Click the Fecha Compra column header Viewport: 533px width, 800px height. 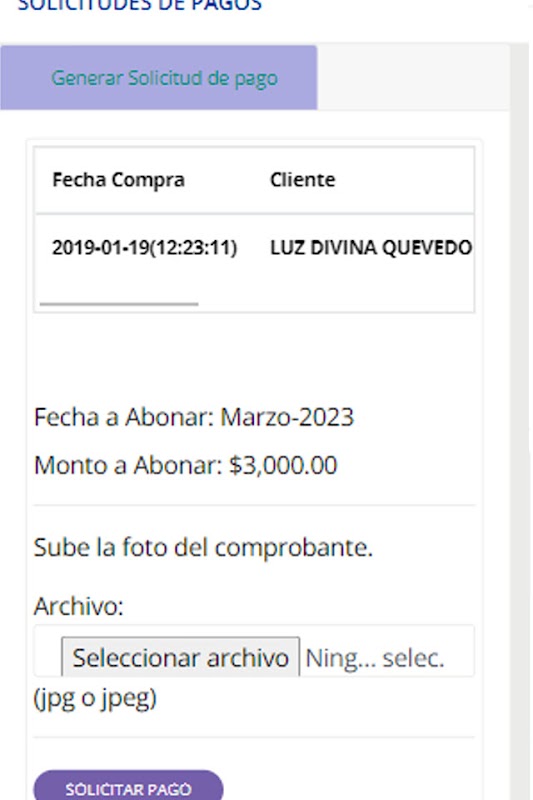pyautogui.click(x=118, y=180)
